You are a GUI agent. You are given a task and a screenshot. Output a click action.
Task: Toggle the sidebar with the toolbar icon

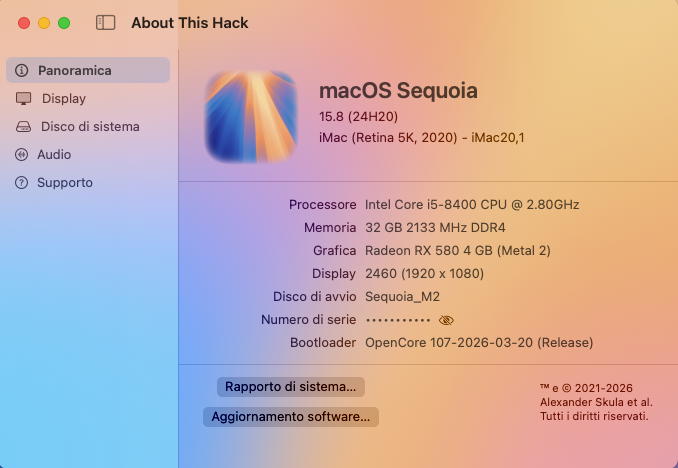(106, 22)
